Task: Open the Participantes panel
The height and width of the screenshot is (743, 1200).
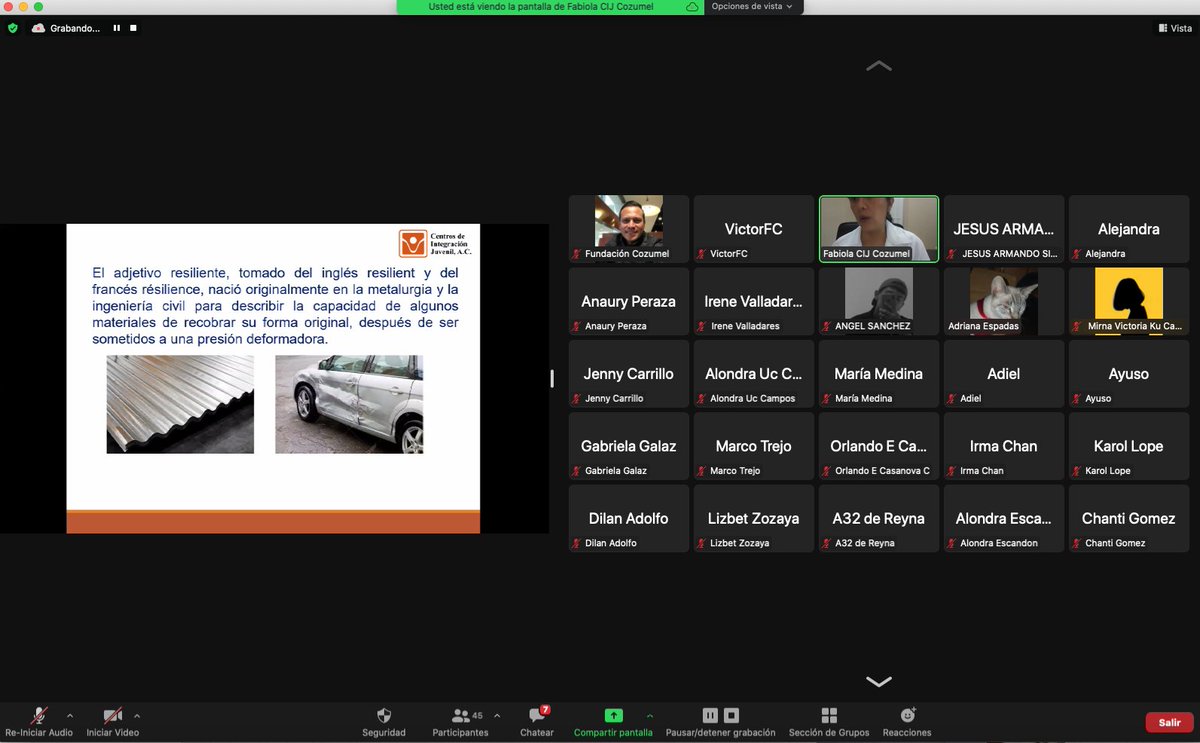Action: 461,722
